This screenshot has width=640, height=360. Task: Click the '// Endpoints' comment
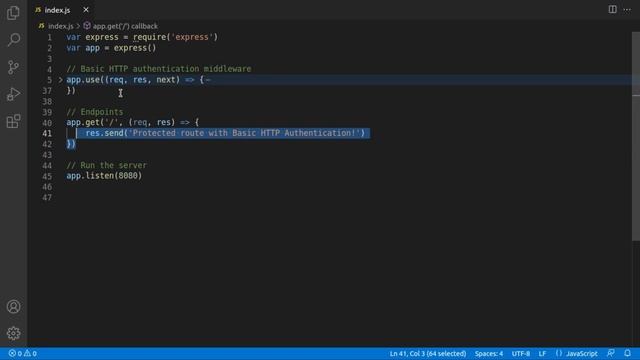pyautogui.click(x=95, y=112)
